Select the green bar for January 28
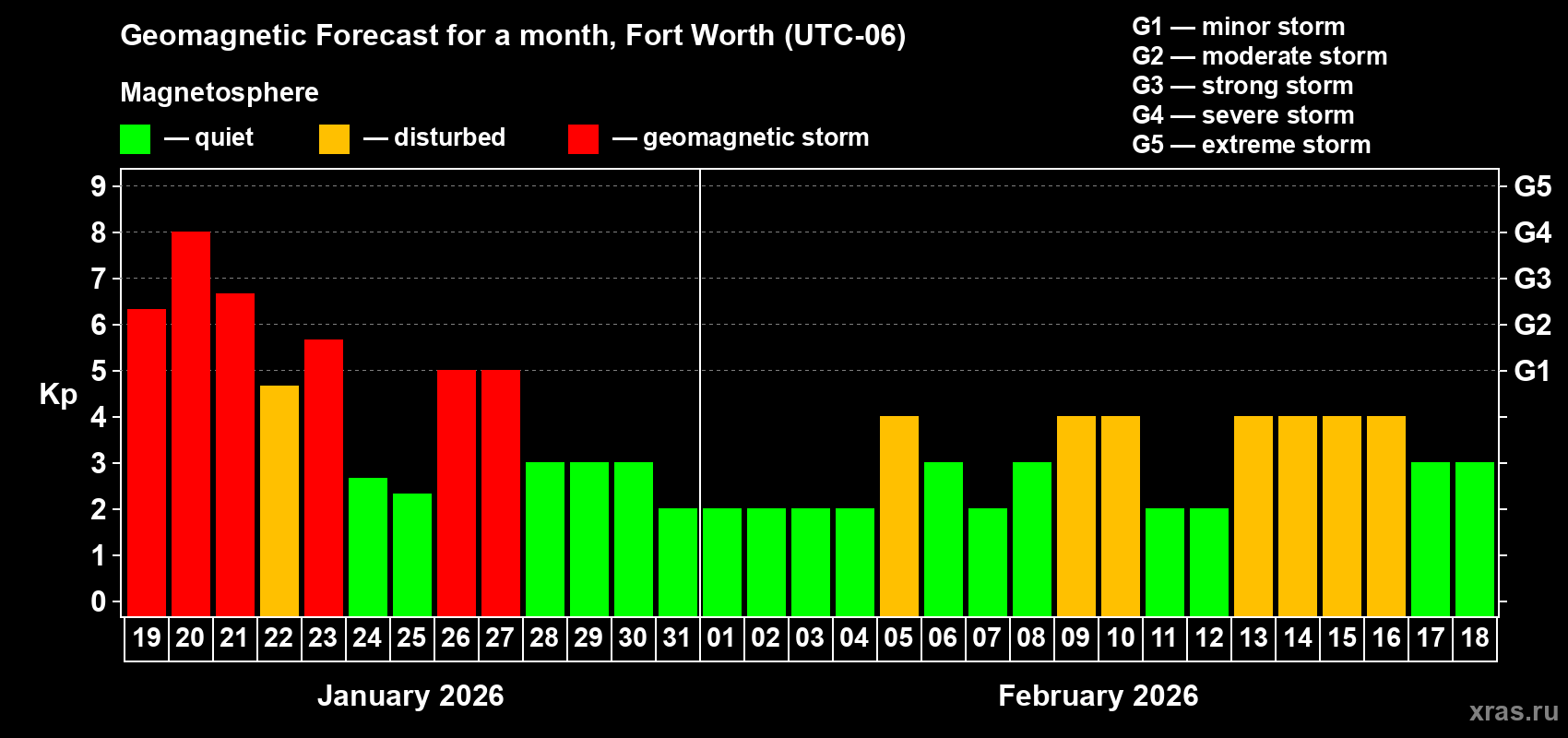This screenshot has height=738, width=1568. tap(545, 539)
